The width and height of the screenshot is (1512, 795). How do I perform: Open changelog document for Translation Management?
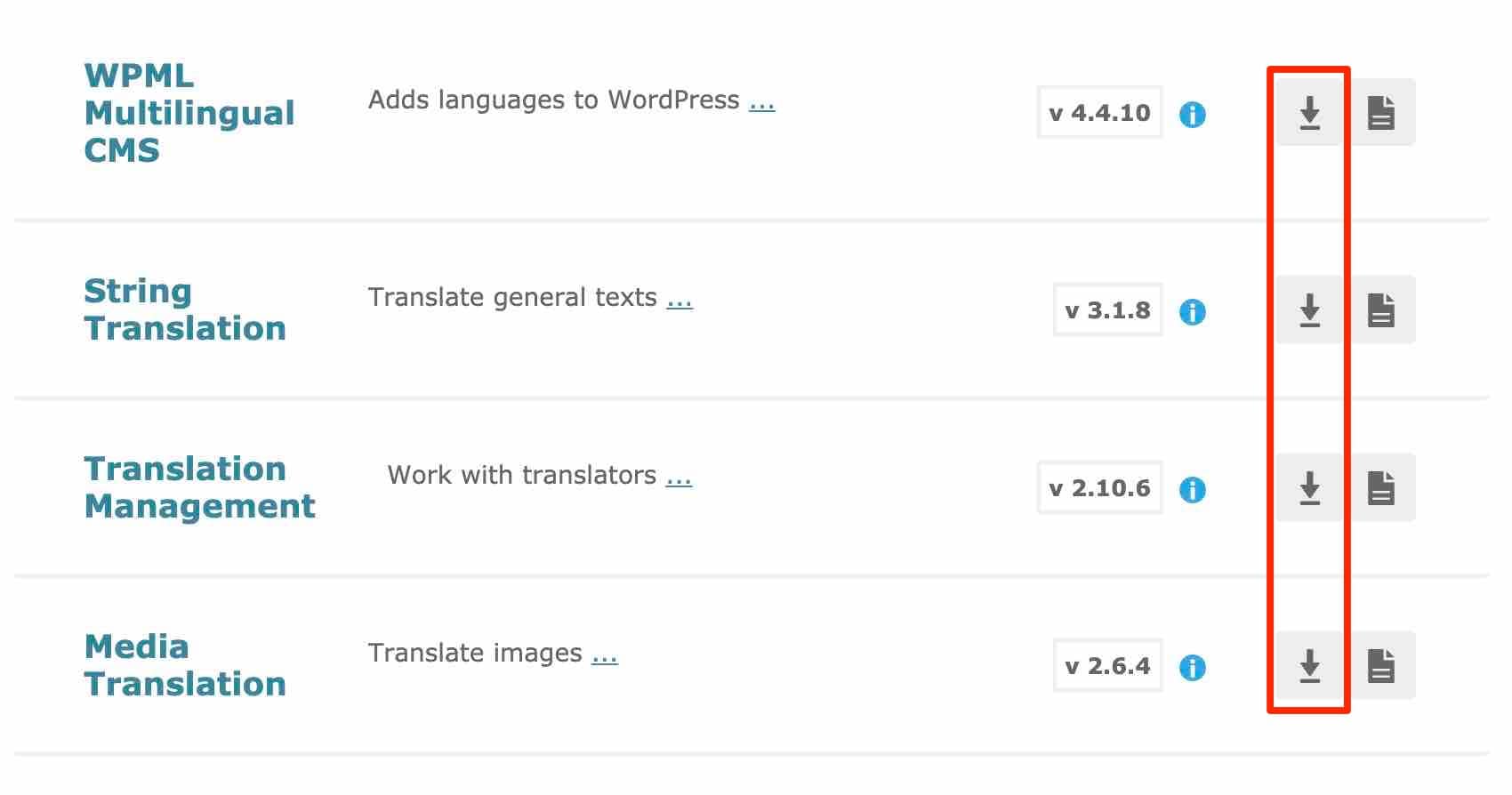point(1381,488)
